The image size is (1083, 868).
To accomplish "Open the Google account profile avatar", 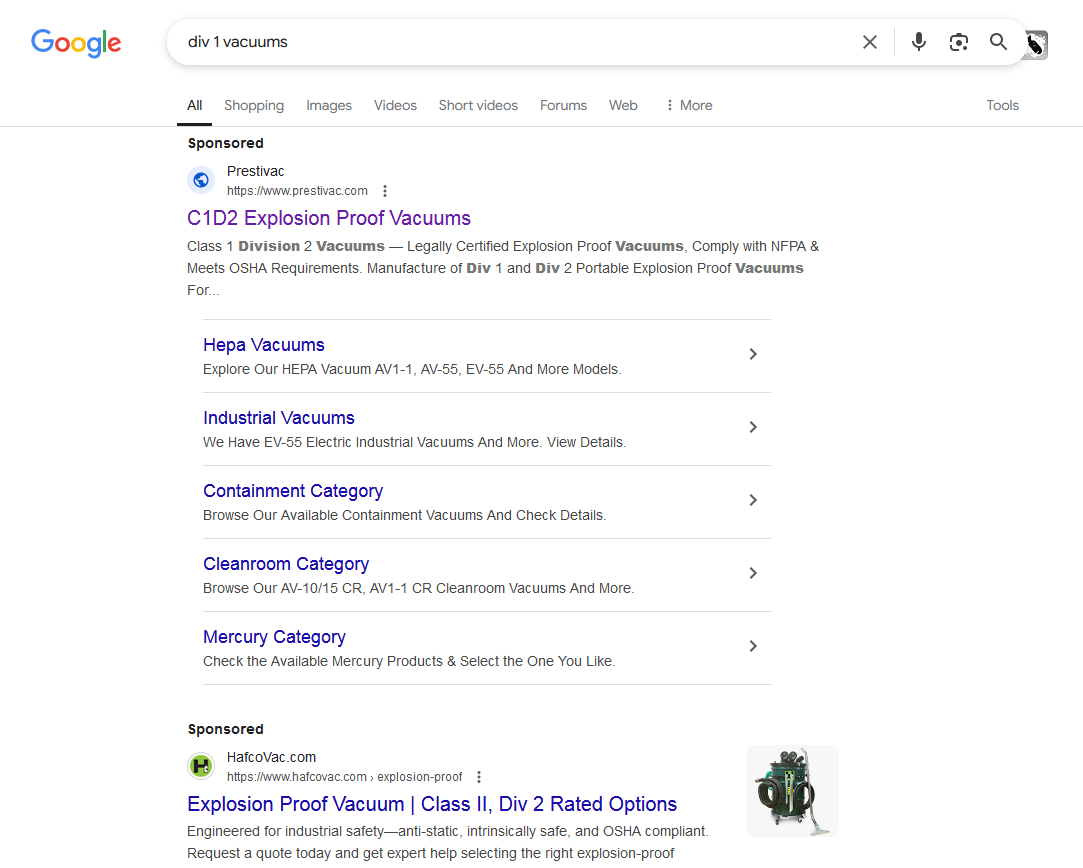I will (x=1036, y=45).
